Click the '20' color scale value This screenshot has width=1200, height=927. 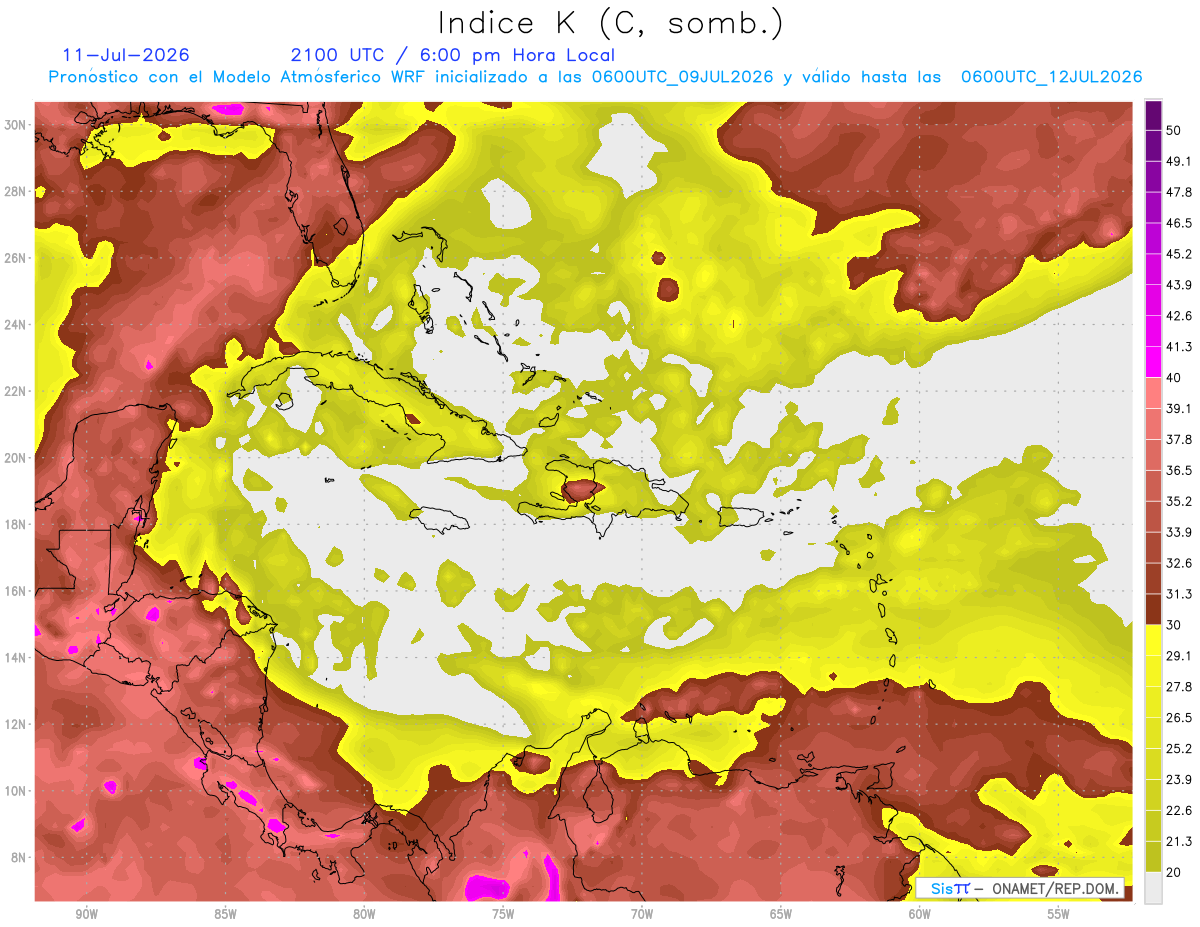pyautogui.click(x=1173, y=872)
